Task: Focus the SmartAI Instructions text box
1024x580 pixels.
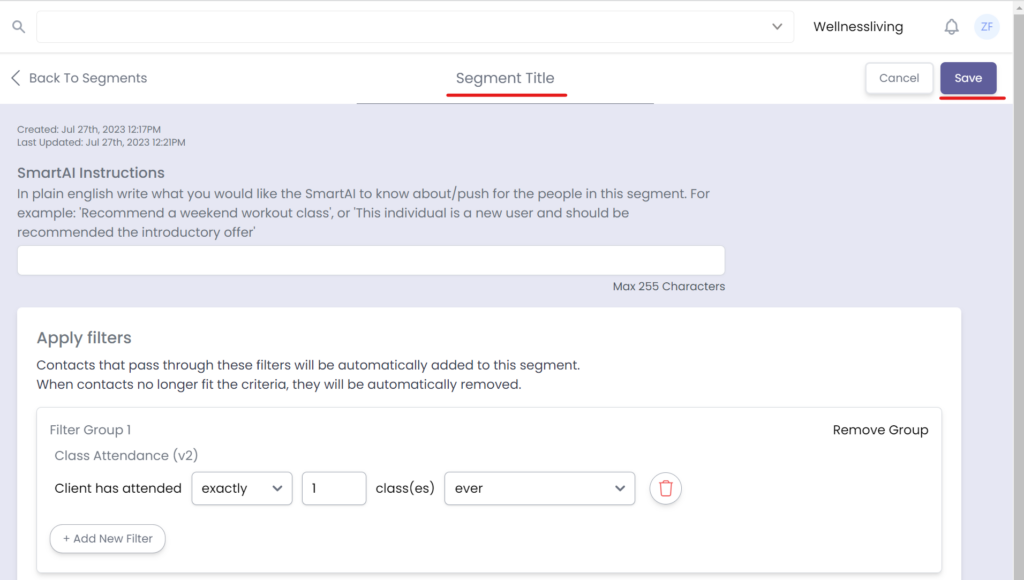Action: coord(370,260)
